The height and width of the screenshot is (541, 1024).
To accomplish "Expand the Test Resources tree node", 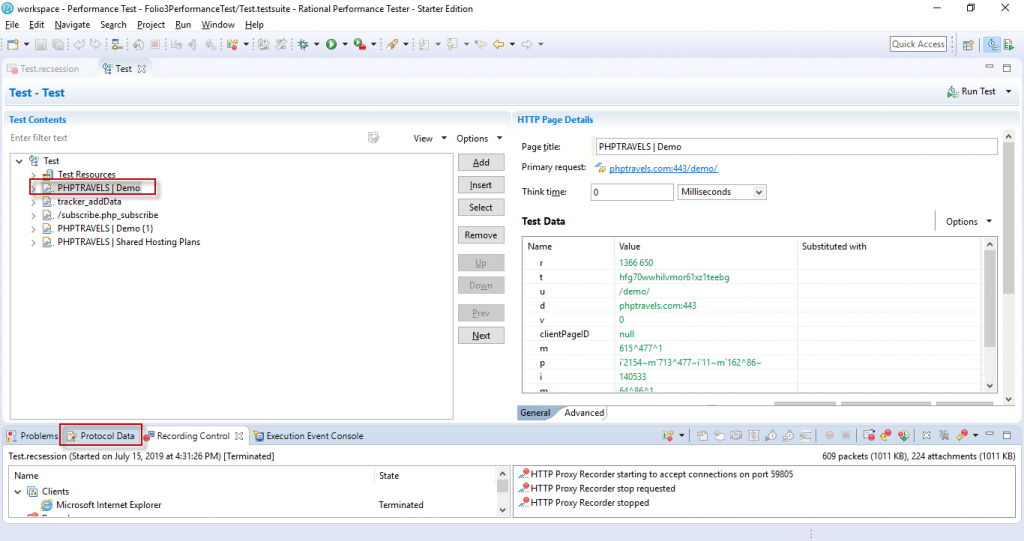I will click(34, 174).
